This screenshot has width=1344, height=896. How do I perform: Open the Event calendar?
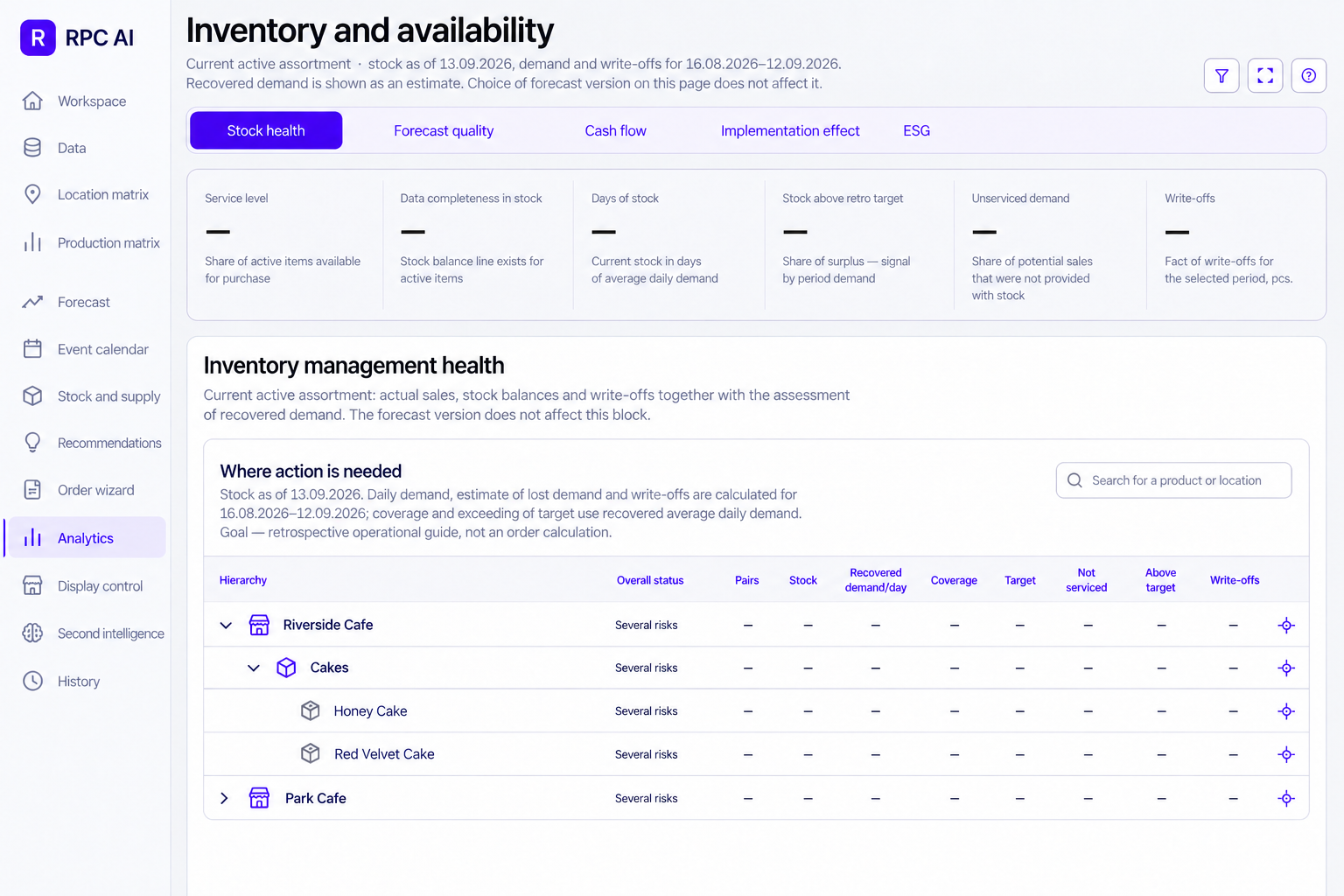point(84,349)
